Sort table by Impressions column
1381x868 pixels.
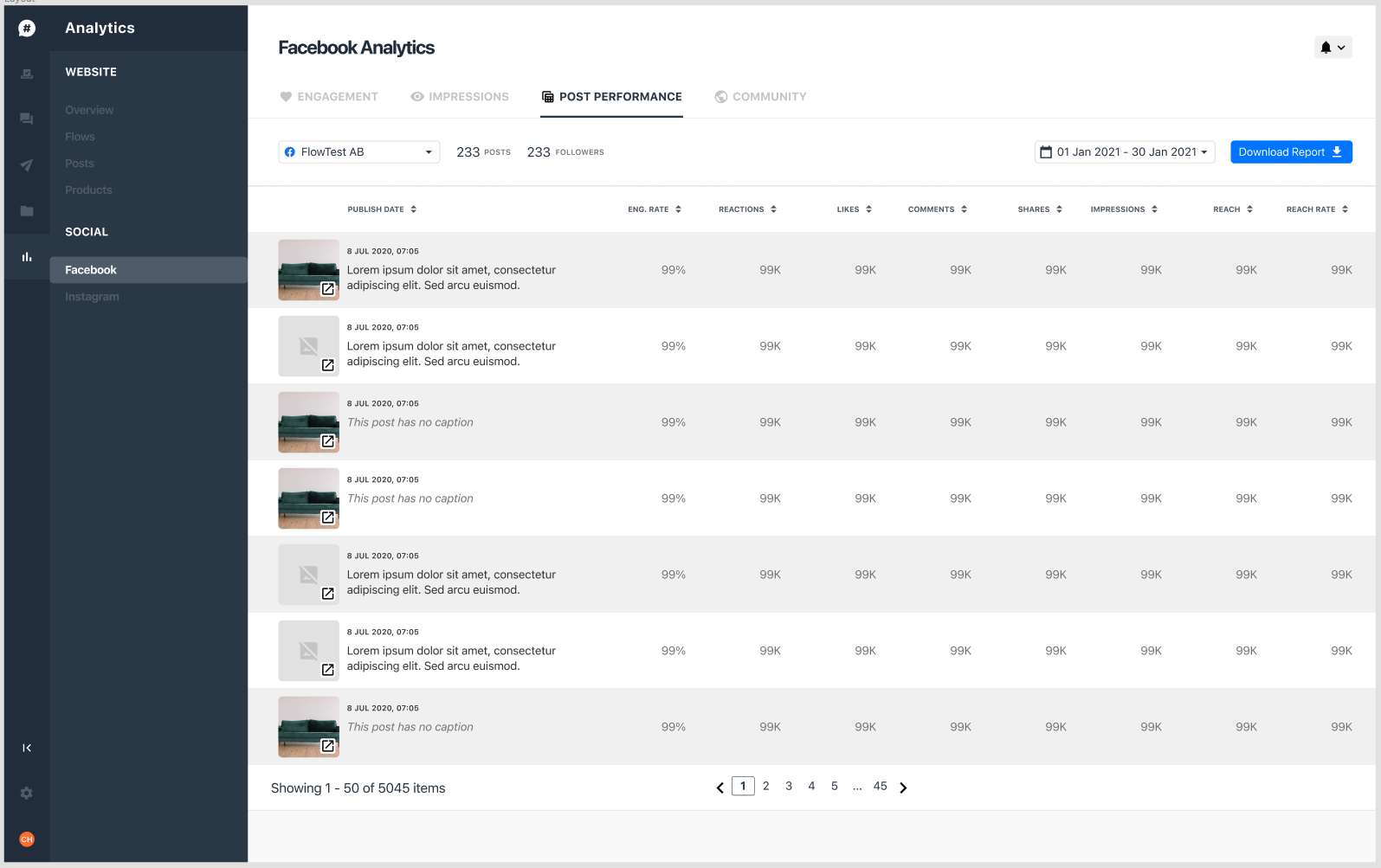(1124, 209)
